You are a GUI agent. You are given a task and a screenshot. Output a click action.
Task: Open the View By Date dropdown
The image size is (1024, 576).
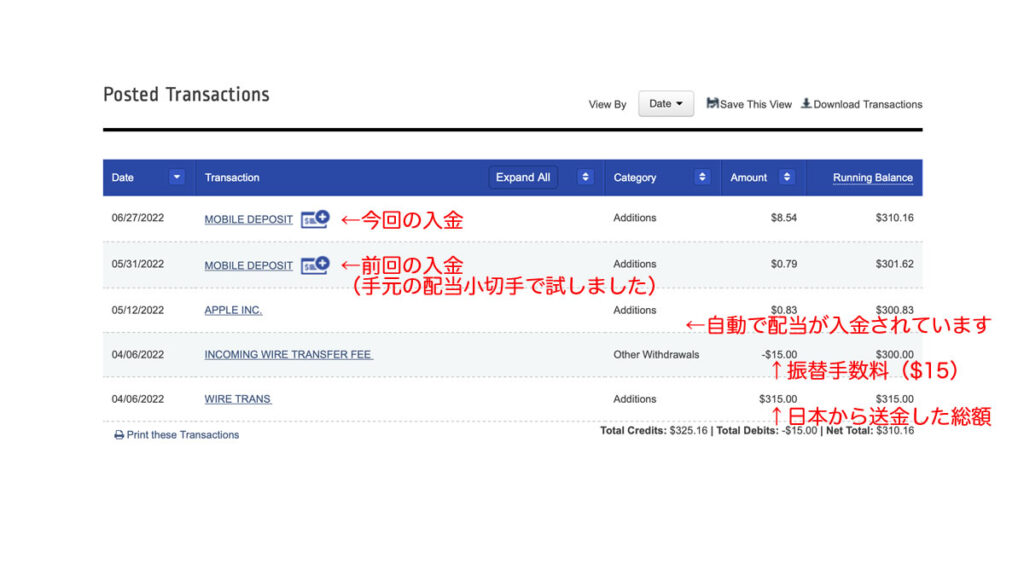coord(665,104)
